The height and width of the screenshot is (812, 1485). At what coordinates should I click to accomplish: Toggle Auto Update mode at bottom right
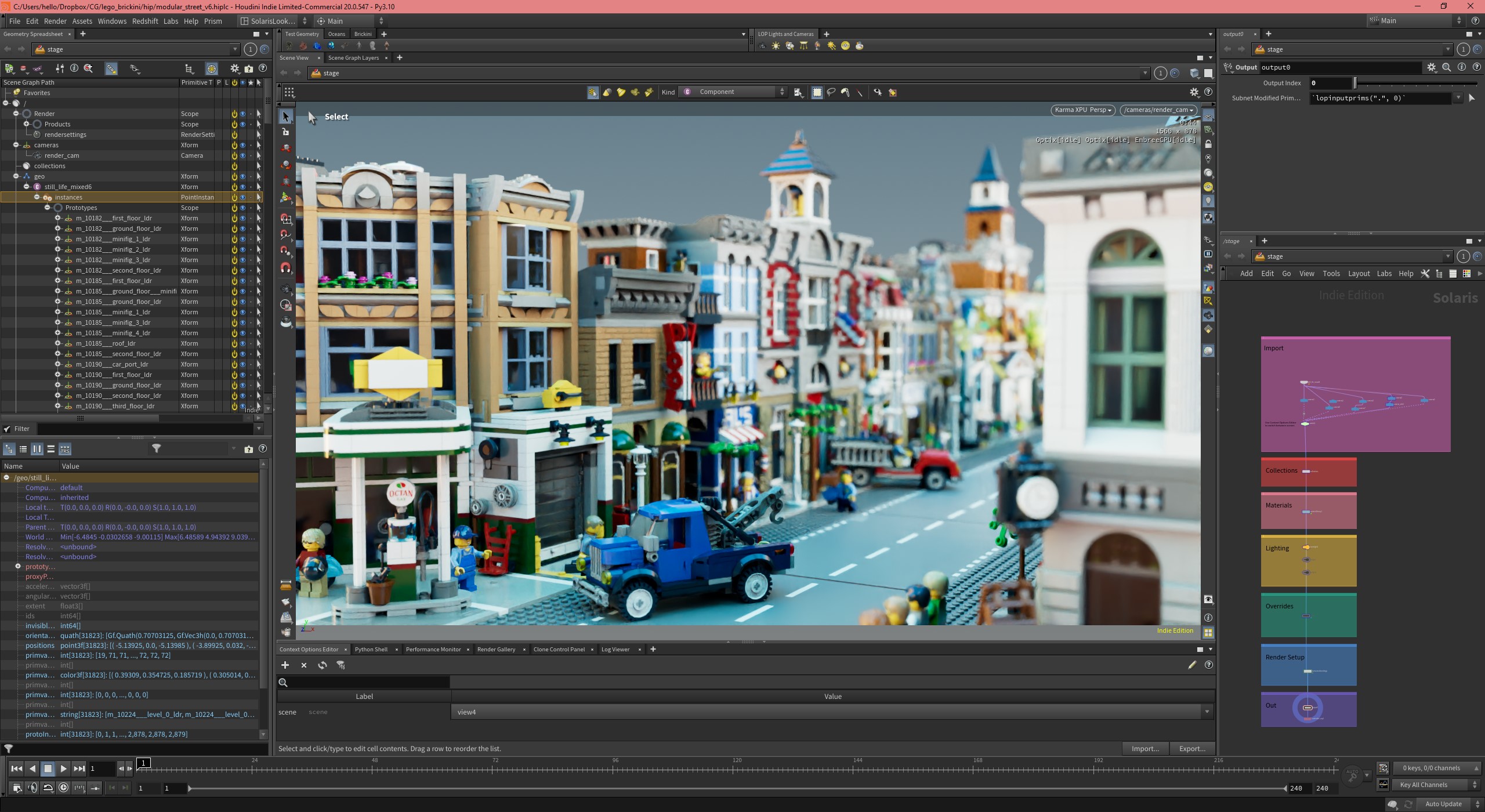(x=1443, y=804)
